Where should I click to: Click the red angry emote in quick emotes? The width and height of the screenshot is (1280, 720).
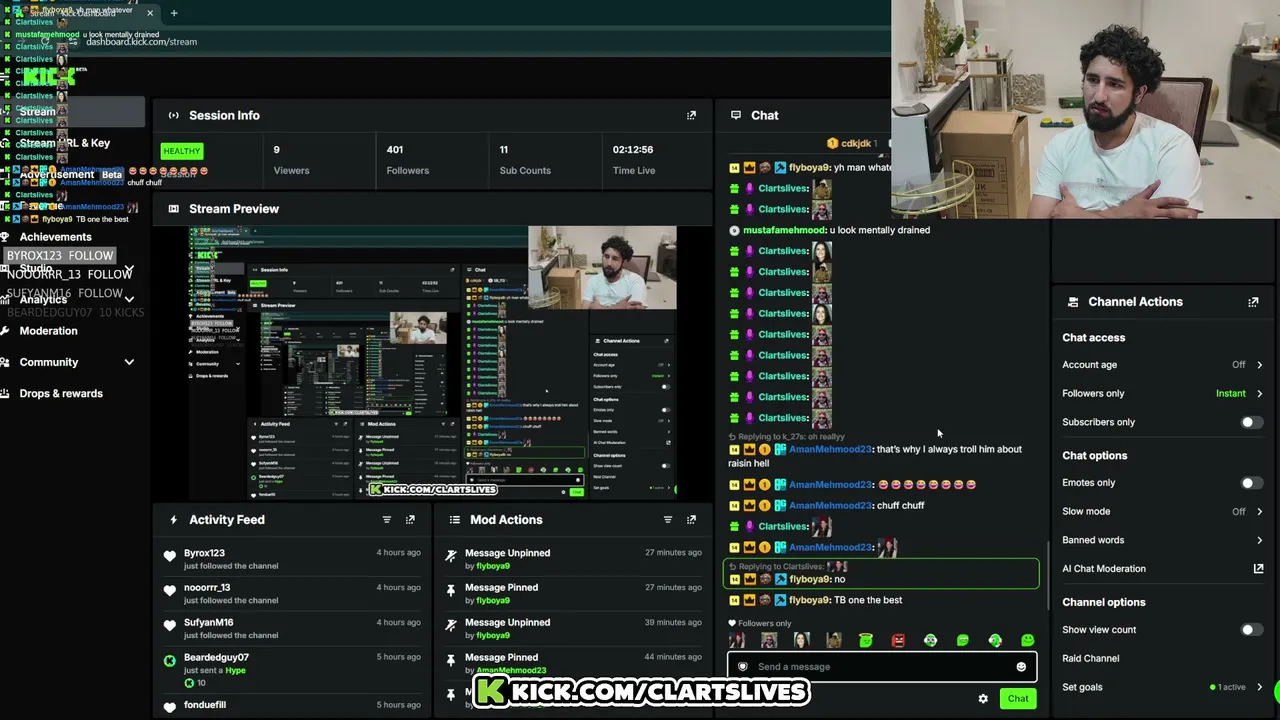898,640
